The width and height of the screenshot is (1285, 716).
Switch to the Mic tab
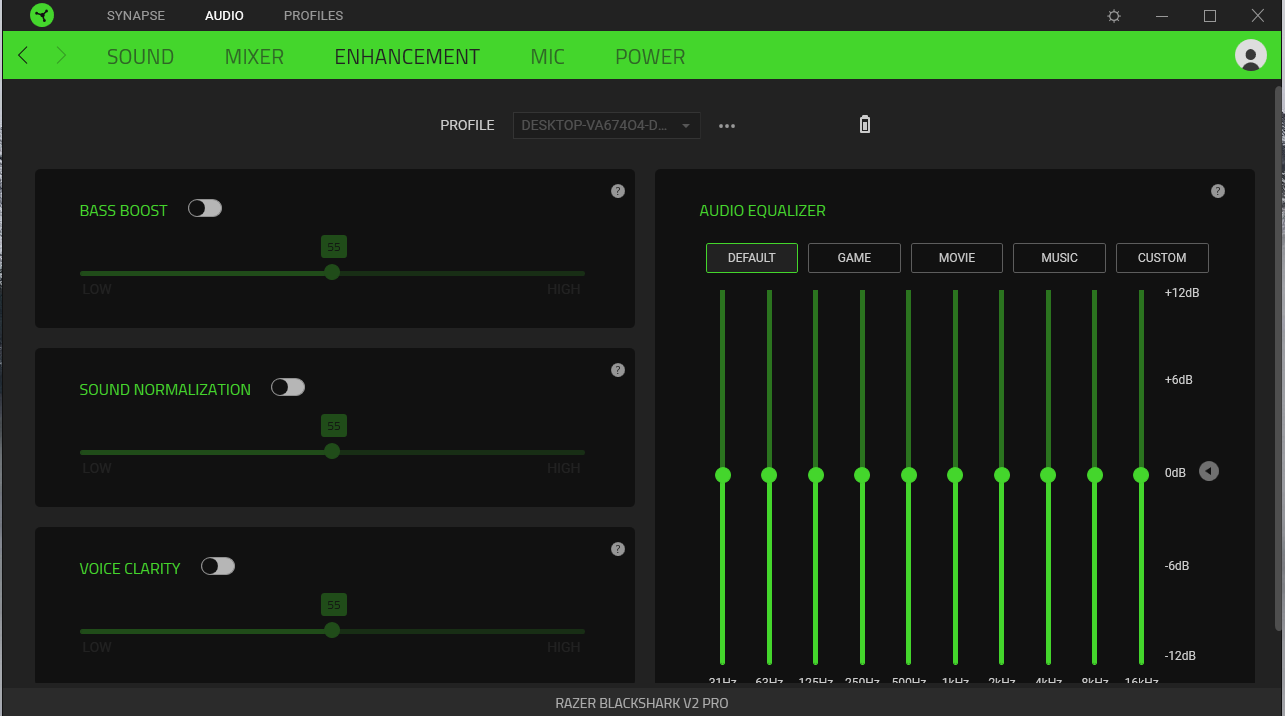click(x=548, y=57)
